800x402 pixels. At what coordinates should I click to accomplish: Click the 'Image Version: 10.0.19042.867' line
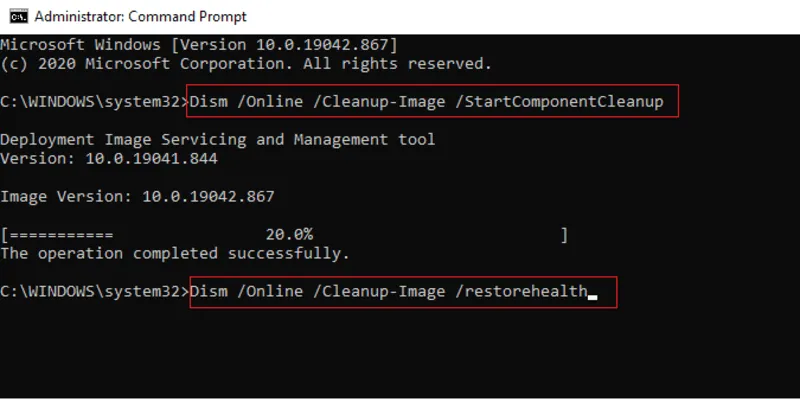pyautogui.click(x=137, y=196)
